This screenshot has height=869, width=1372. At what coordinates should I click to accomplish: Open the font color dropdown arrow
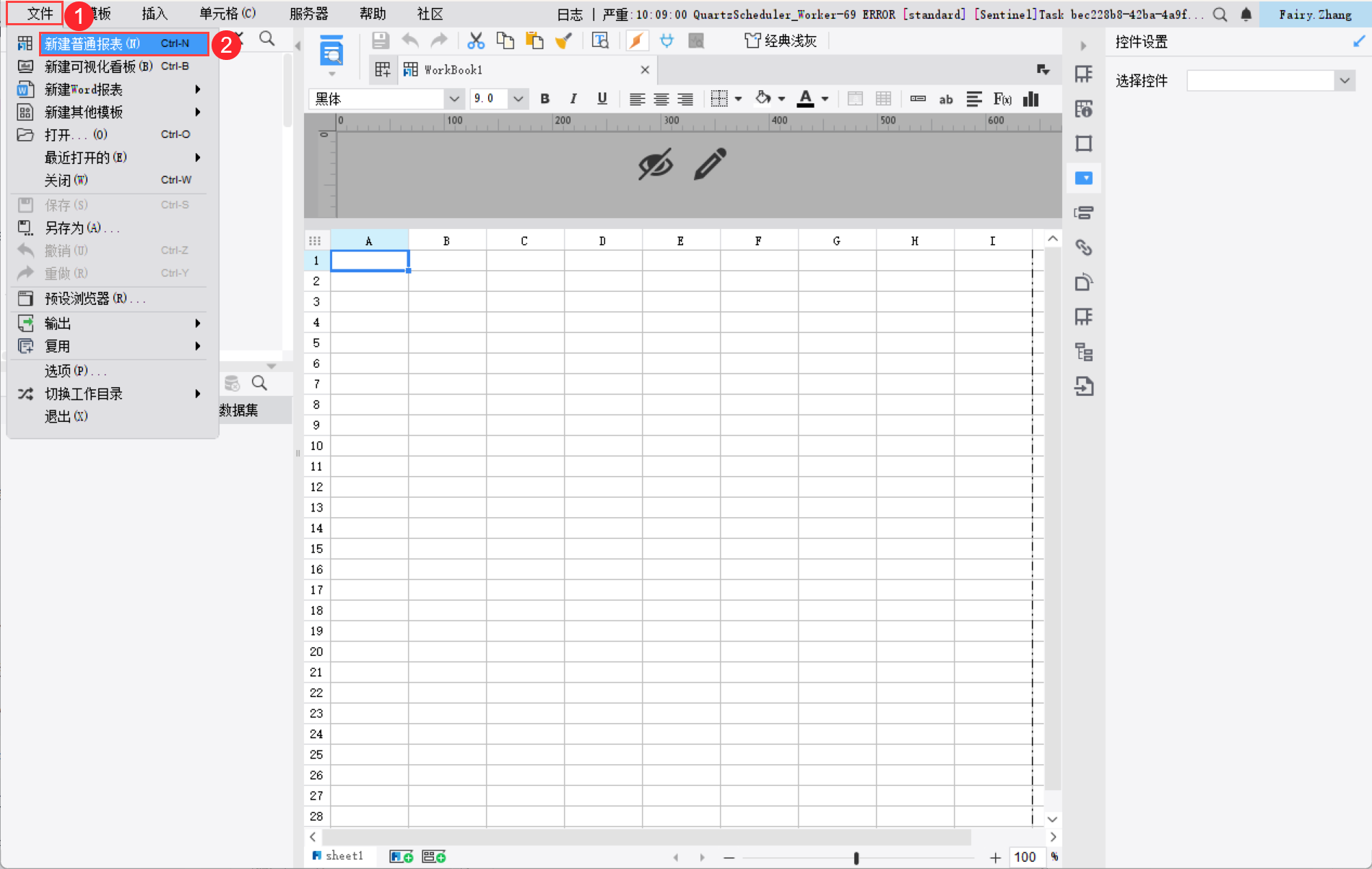pyautogui.click(x=825, y=99)
